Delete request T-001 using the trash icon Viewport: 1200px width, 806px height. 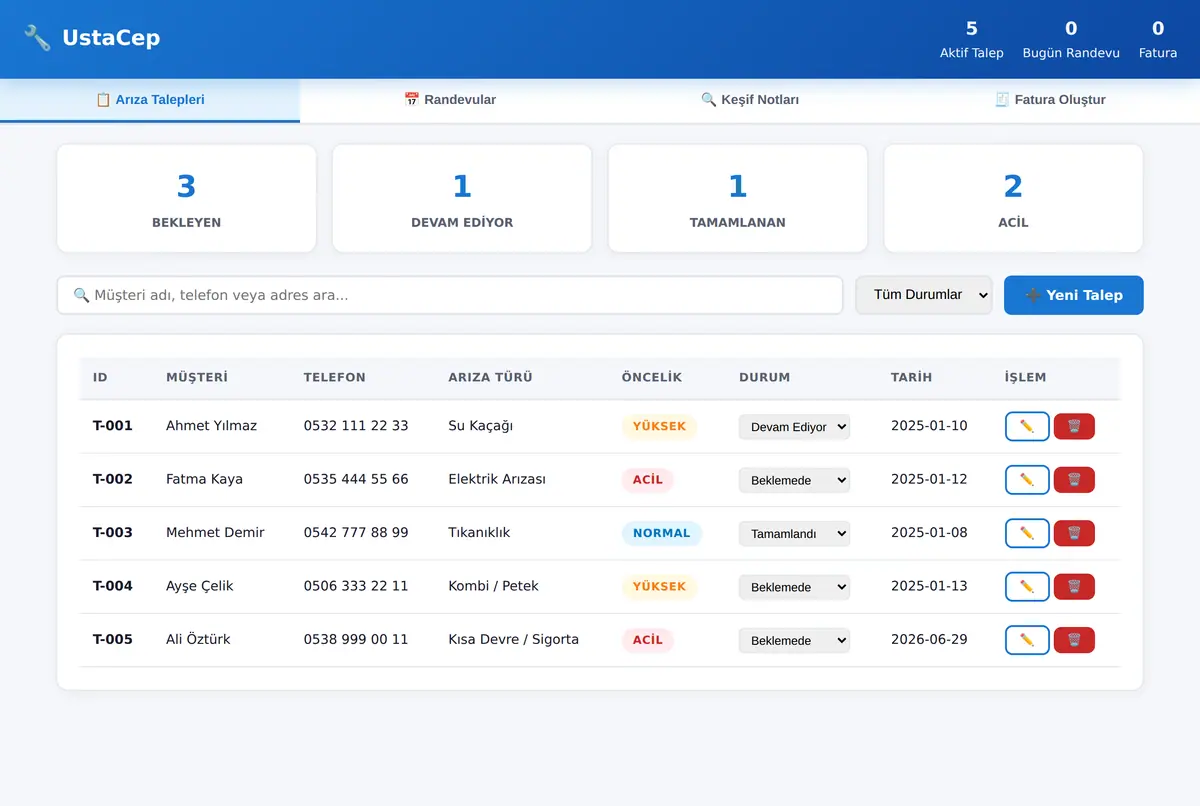pos(1074,426)
